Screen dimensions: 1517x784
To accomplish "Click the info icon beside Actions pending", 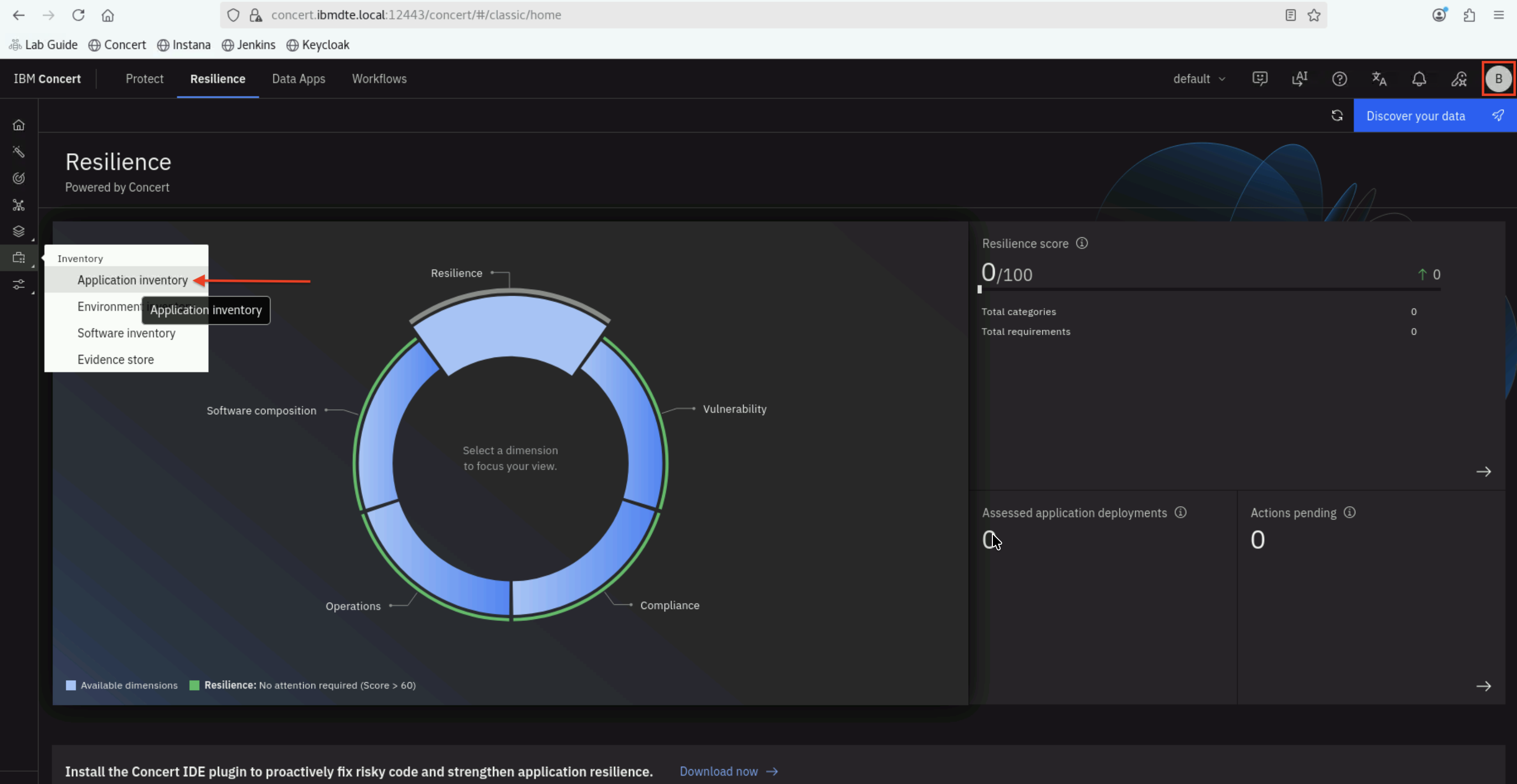I will coord(1349,512).
